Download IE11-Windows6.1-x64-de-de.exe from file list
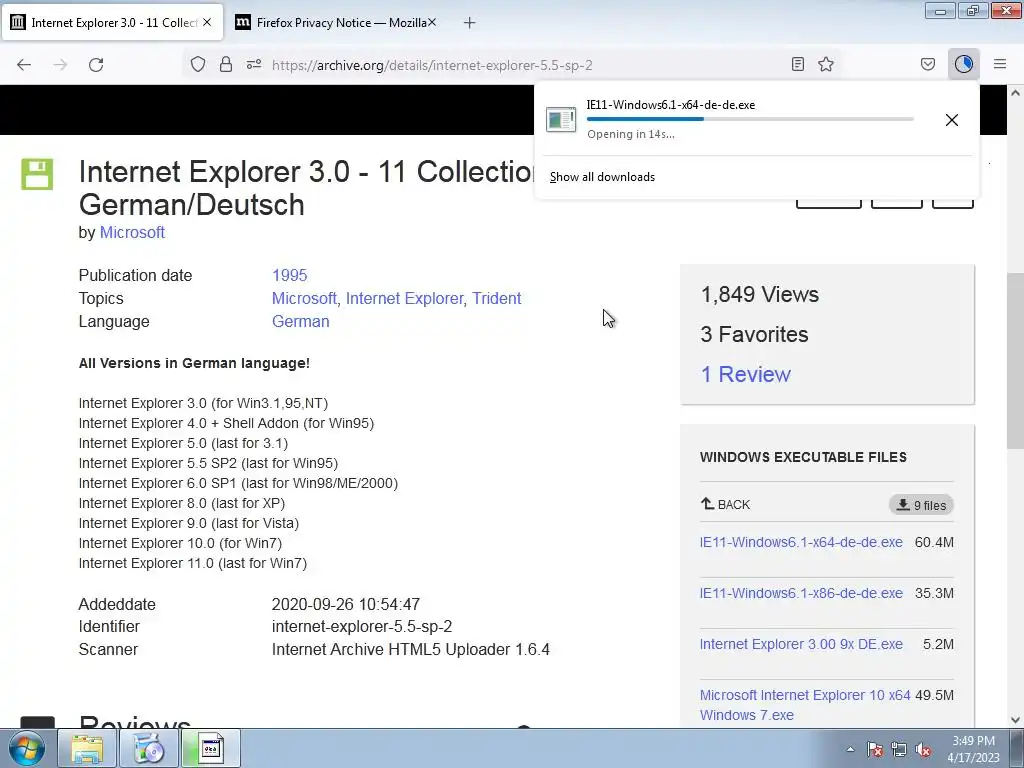The width and height of the screenshot is (1024, 768). [801, 542]
